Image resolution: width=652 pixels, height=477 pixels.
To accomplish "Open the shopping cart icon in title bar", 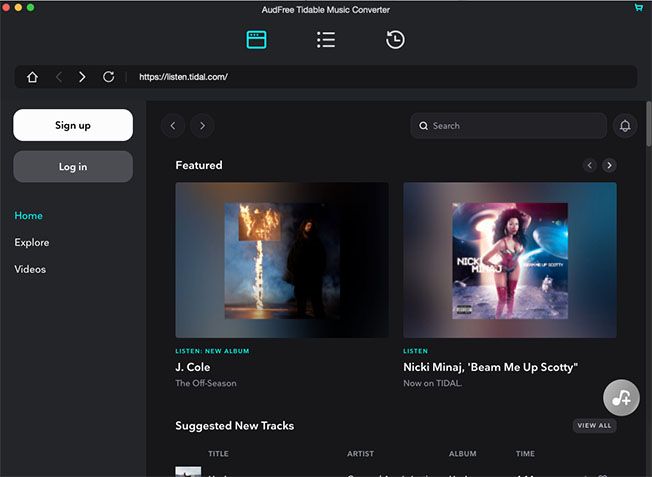I will [638, 7].
